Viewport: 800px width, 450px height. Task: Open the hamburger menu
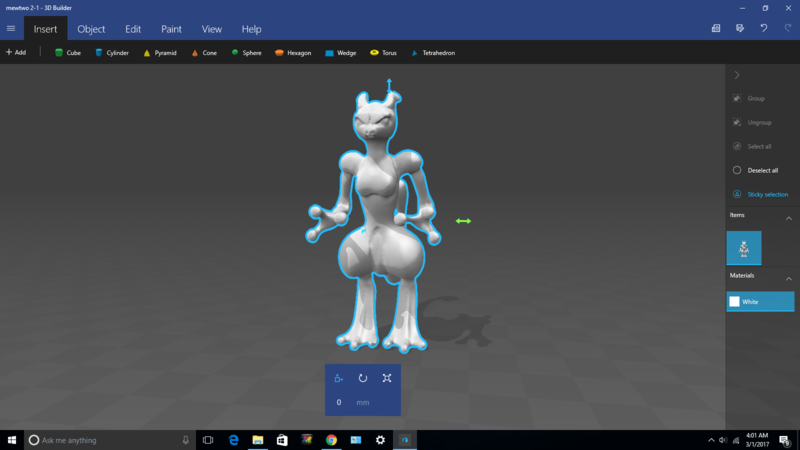[x=11, y=29]
